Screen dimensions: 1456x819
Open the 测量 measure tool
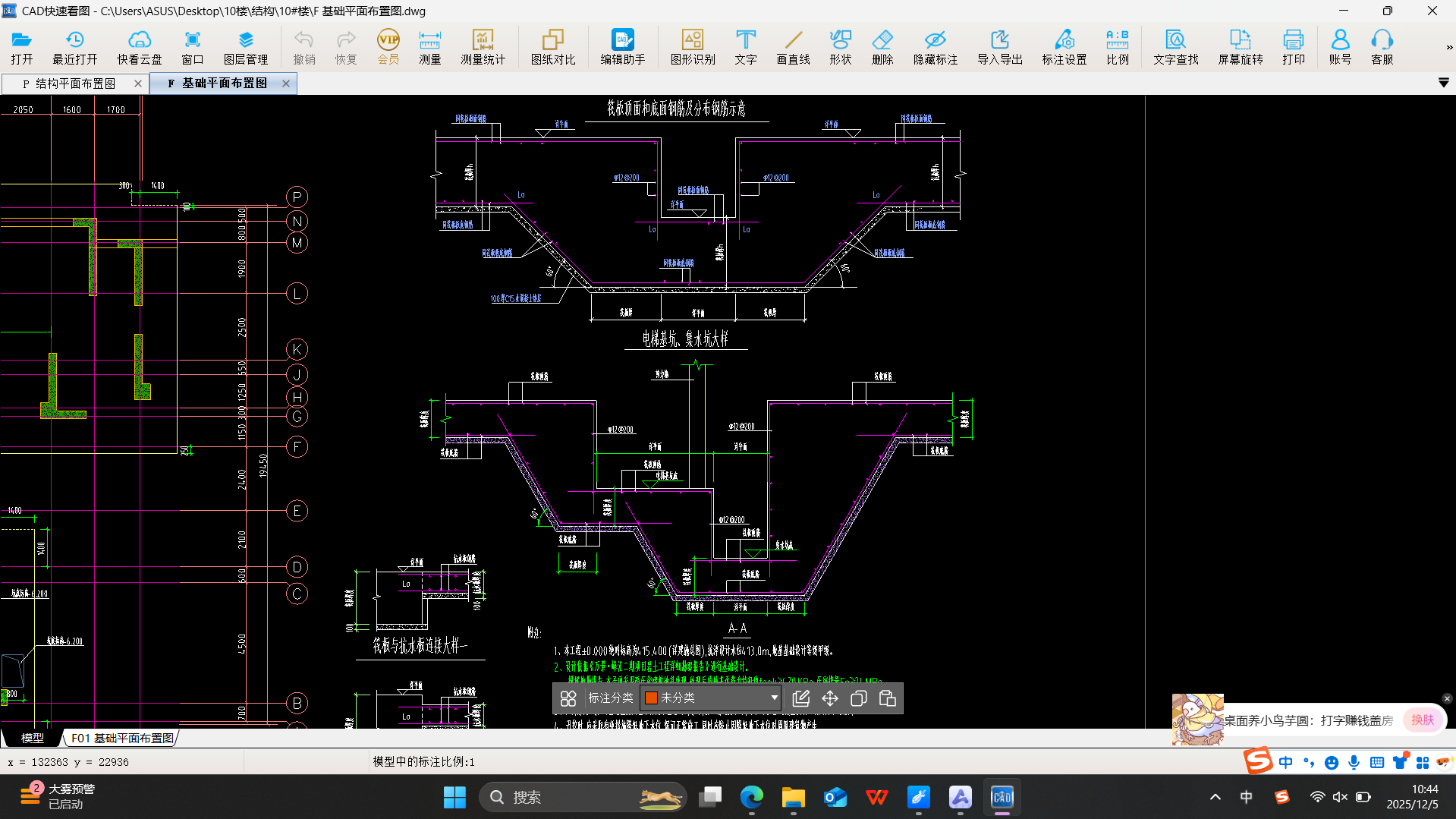point(429,47)
